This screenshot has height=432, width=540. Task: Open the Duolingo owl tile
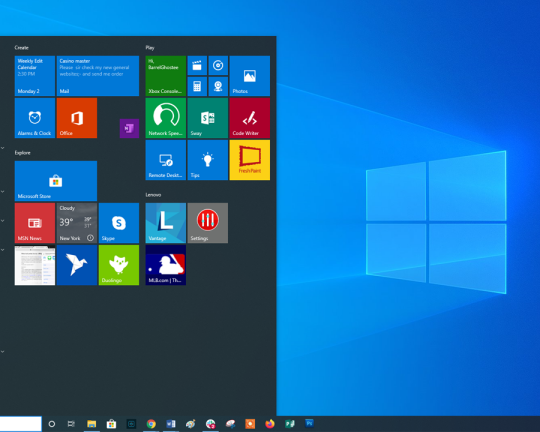click(x=119, y=265)
